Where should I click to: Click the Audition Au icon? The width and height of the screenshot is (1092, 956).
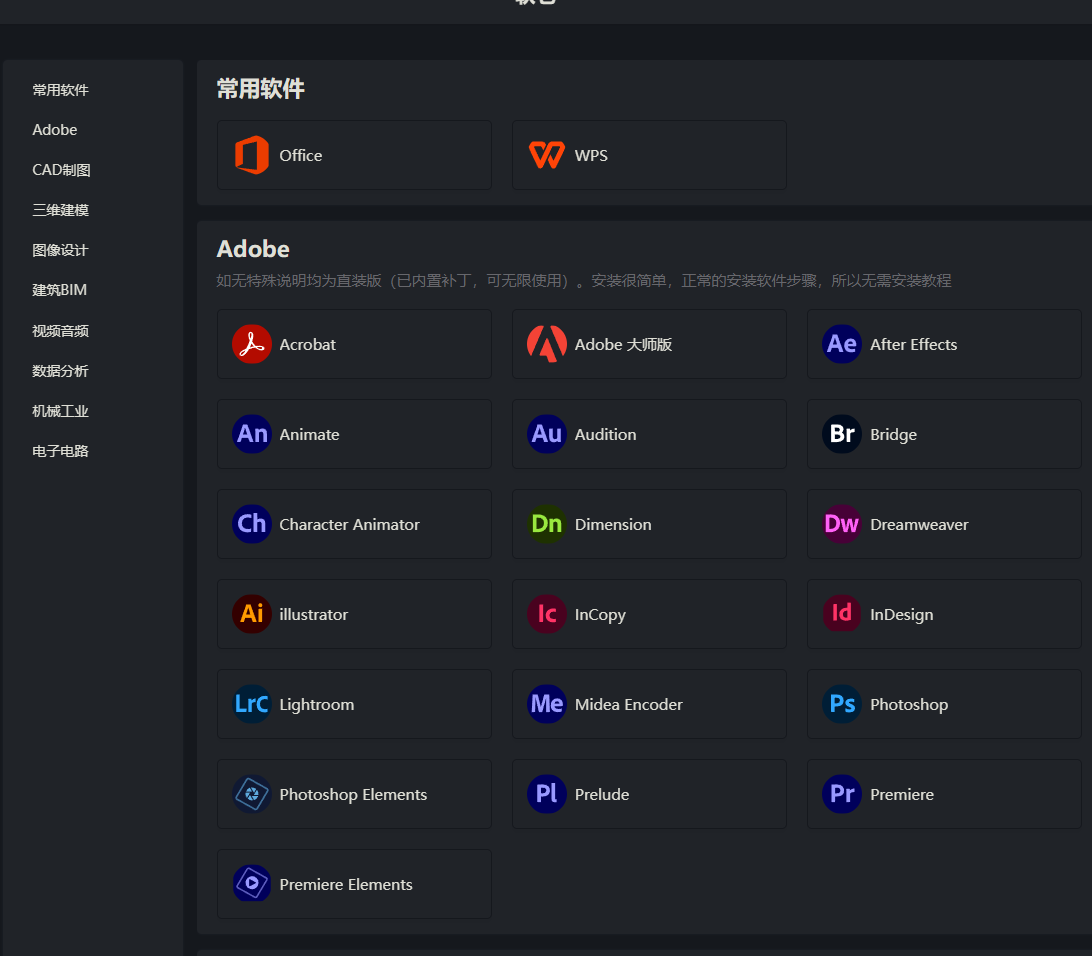547,434
